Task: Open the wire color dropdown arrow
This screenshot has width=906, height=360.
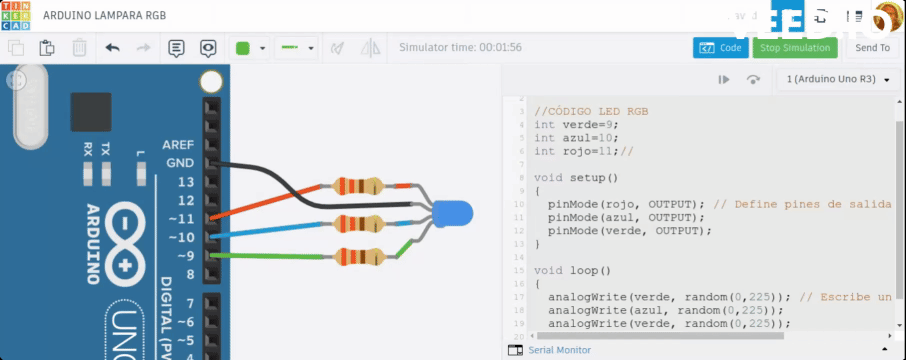Action: (262, 49)
